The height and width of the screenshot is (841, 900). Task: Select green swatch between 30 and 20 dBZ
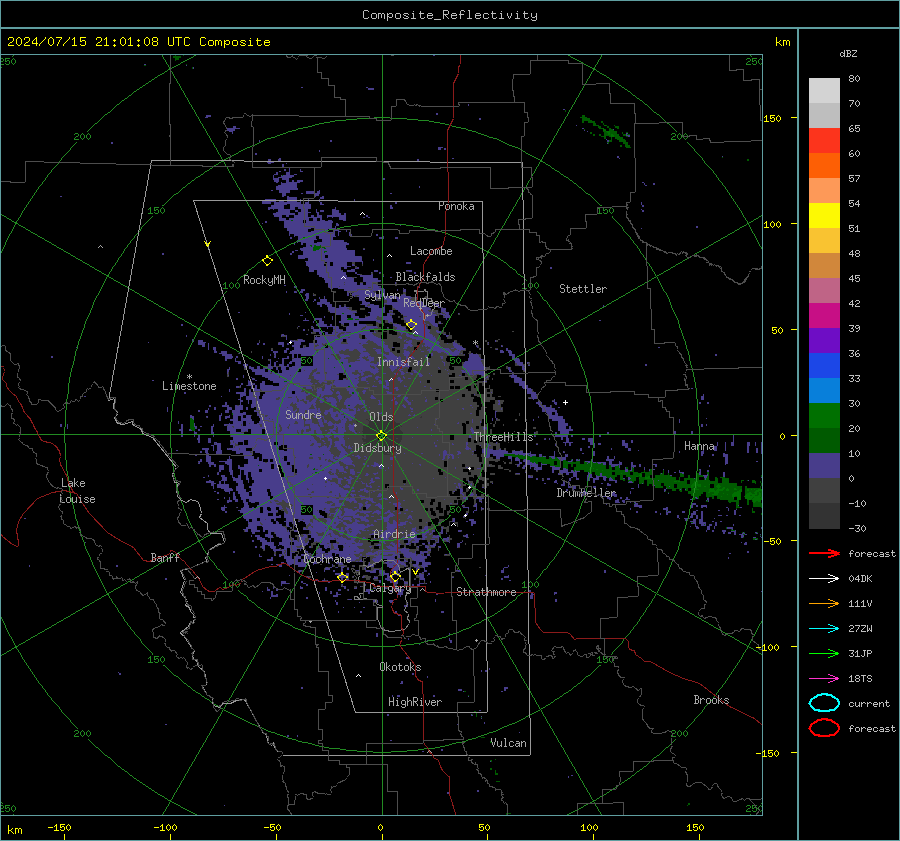824,416
